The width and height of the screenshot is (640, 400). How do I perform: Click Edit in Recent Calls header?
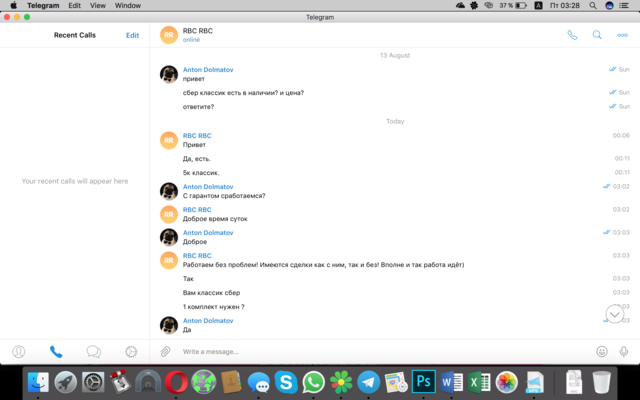coord(132,36)
